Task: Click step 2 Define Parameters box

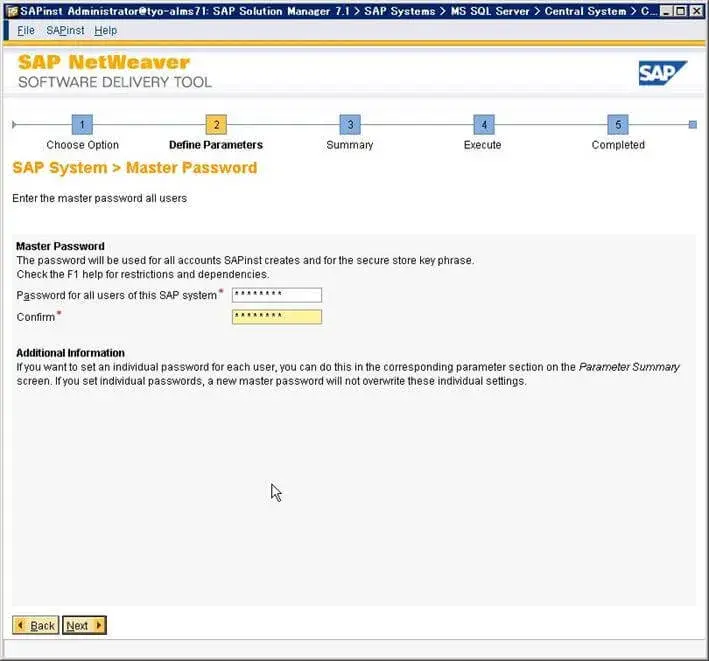Action: [216, 124]
